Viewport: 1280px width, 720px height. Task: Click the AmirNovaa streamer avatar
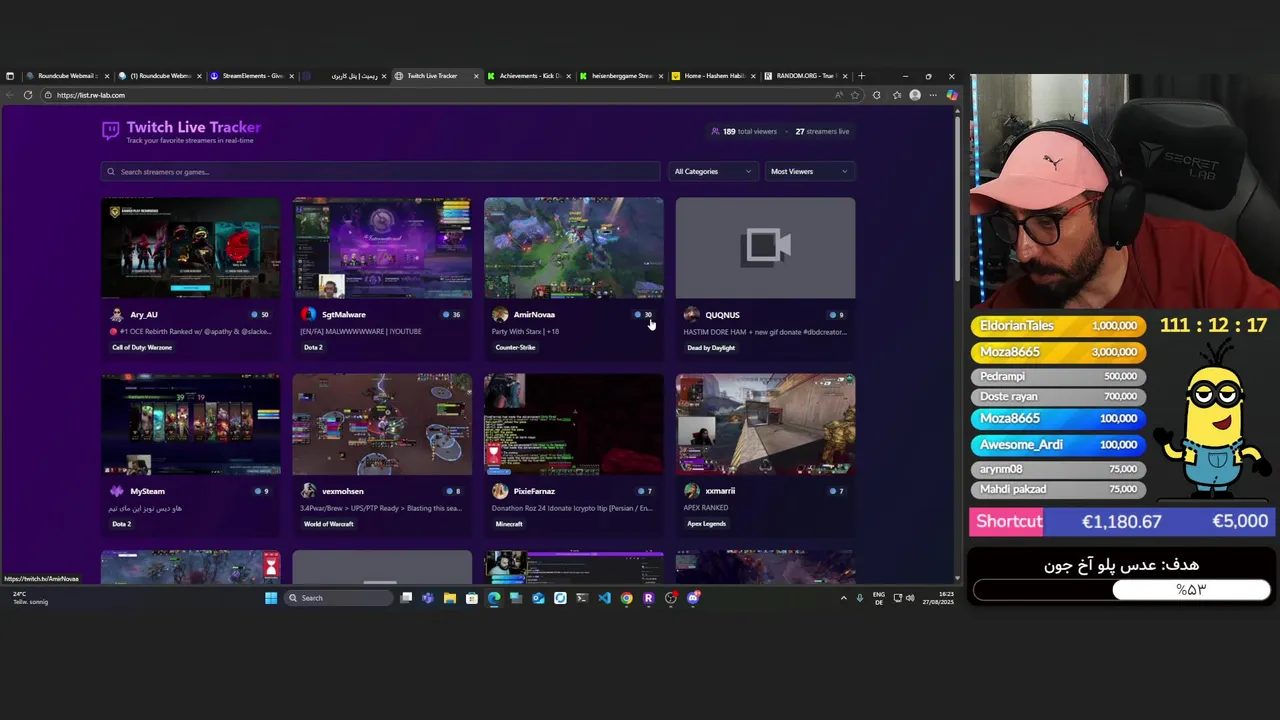click(500, 315)
